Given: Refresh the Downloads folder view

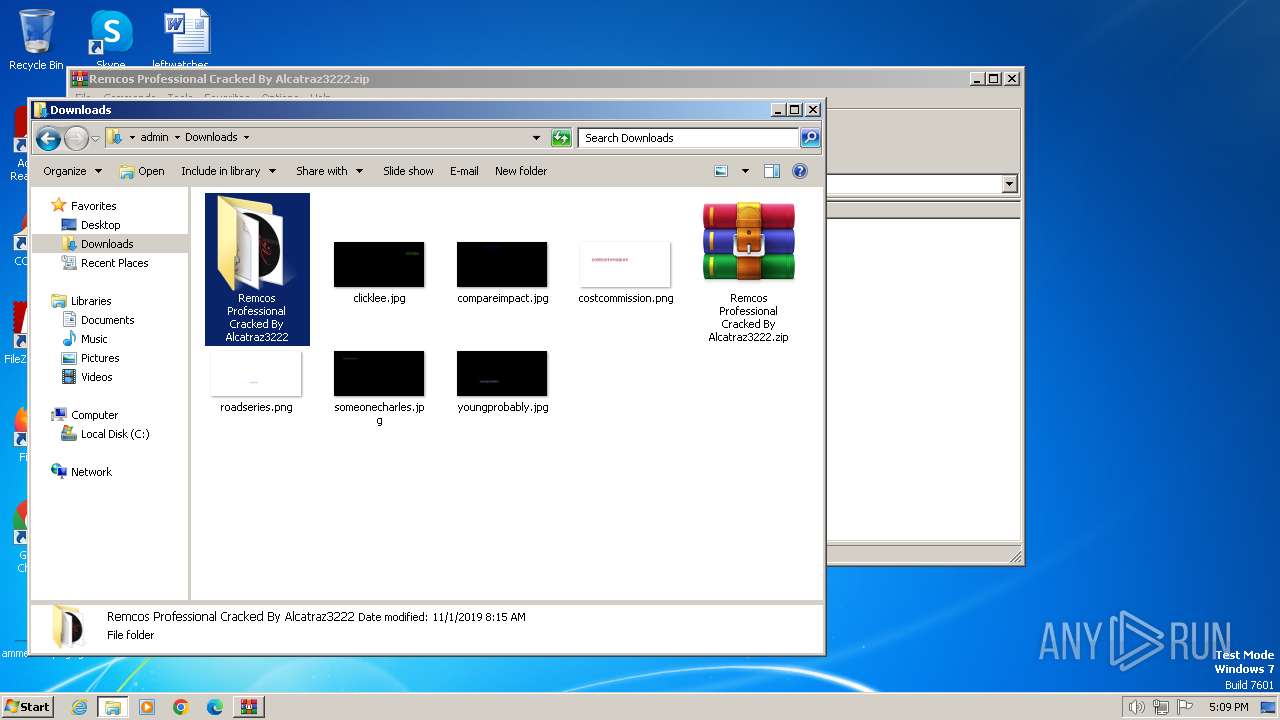Looking at the screenshot, I should pyautogui.click(x=561, y=138).
